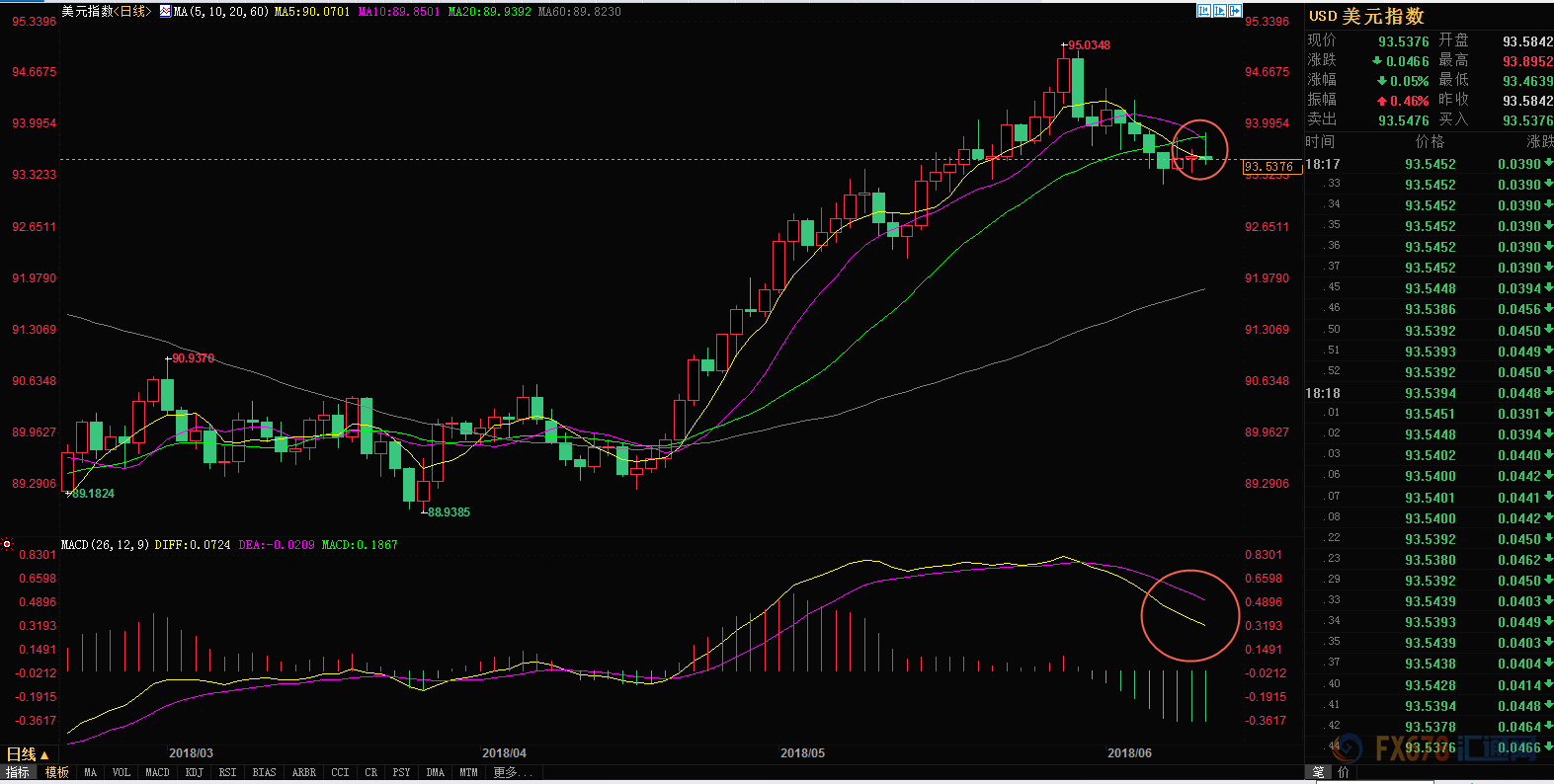This screenshot has height=784, width=1554.
Task: Select the BIAS indicator tab
Action: 265,772
